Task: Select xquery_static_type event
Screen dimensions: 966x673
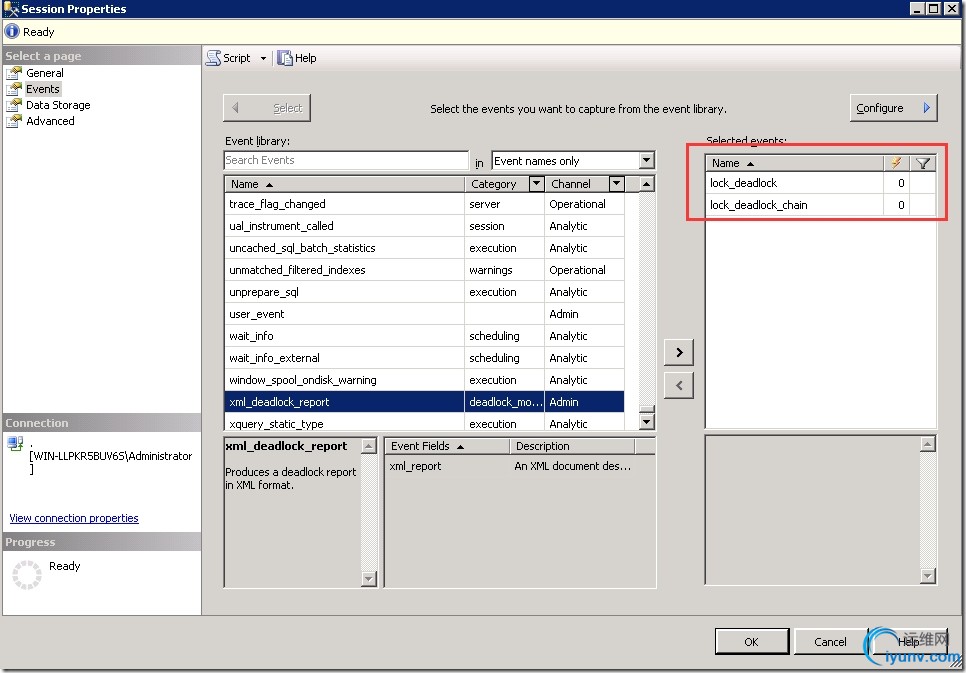Action: coord(424,423)
